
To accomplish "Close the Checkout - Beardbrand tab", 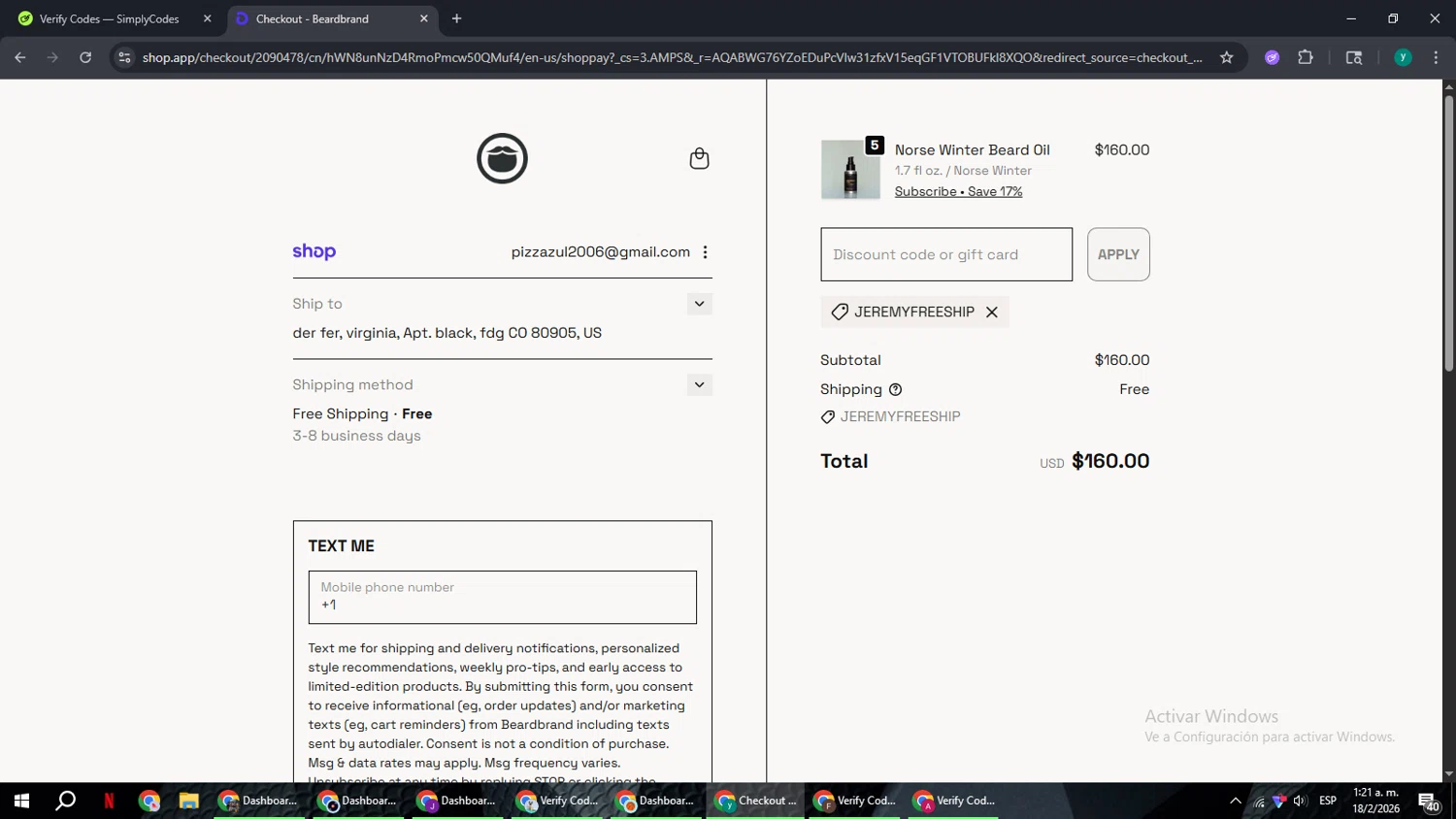I will [x=423, y=18].
